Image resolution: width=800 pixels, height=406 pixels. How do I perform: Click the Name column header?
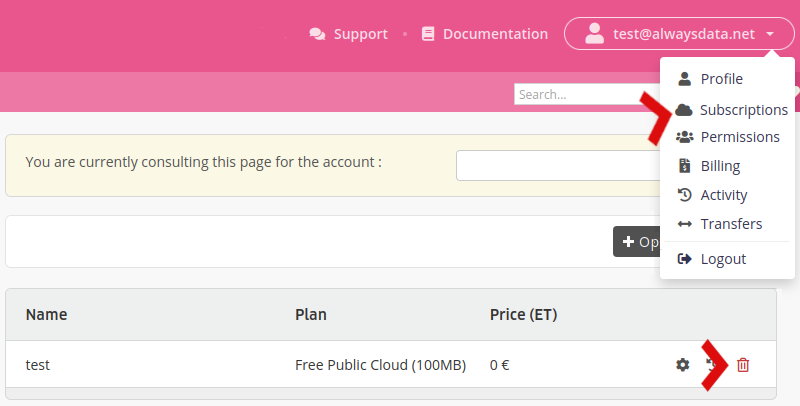[x=46, y=315]
